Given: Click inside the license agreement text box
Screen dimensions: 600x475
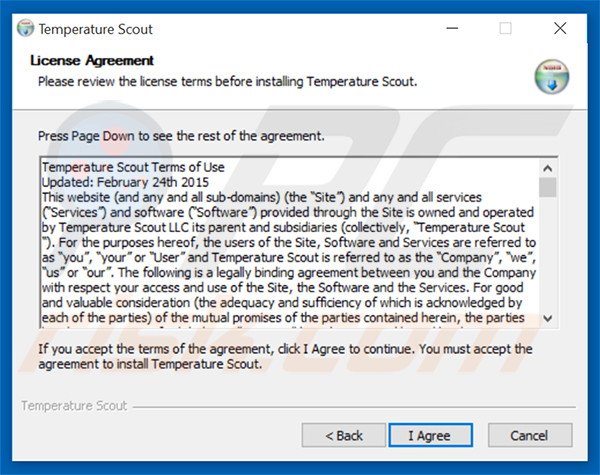Looking at the screenshot, I should click(x=290, y=250).
